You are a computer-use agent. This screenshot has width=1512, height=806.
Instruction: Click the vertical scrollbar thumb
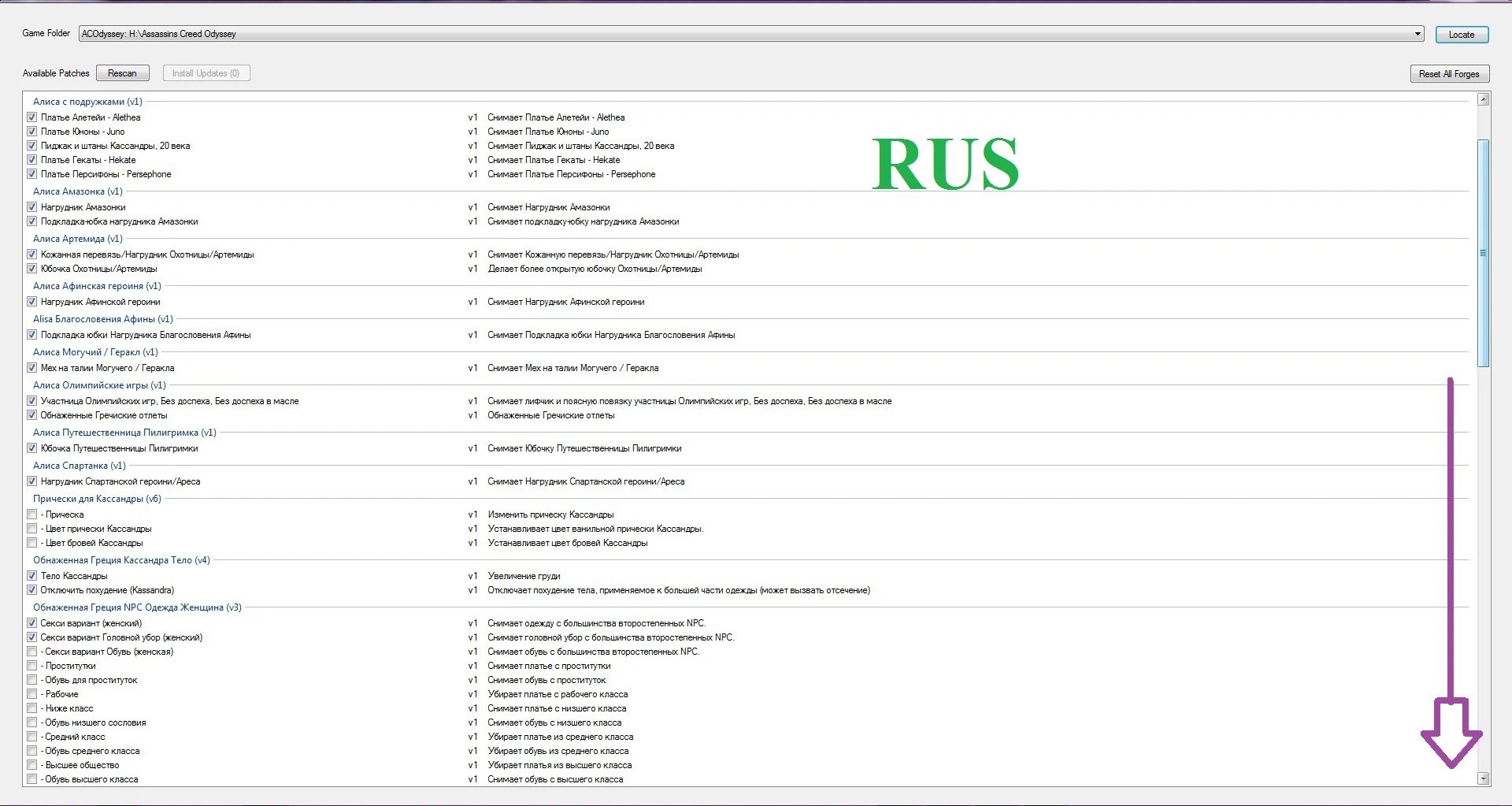(1484, 252)
